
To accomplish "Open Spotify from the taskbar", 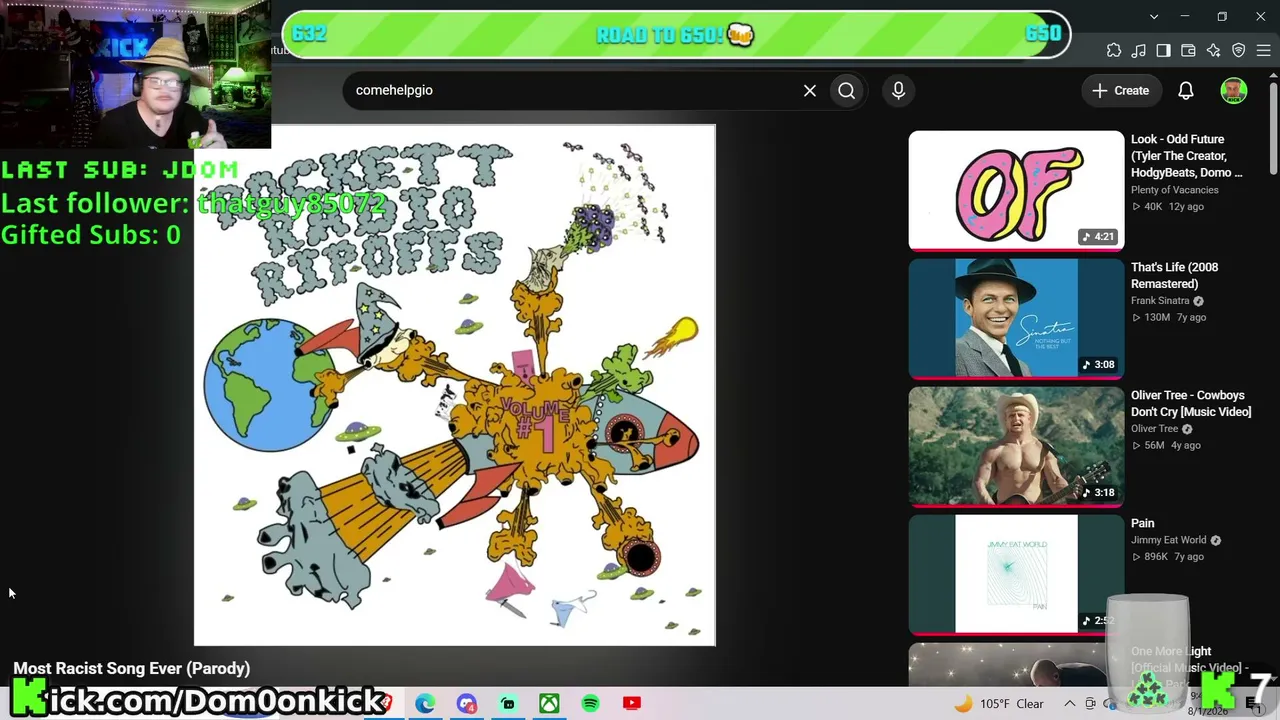I will 590,704.
